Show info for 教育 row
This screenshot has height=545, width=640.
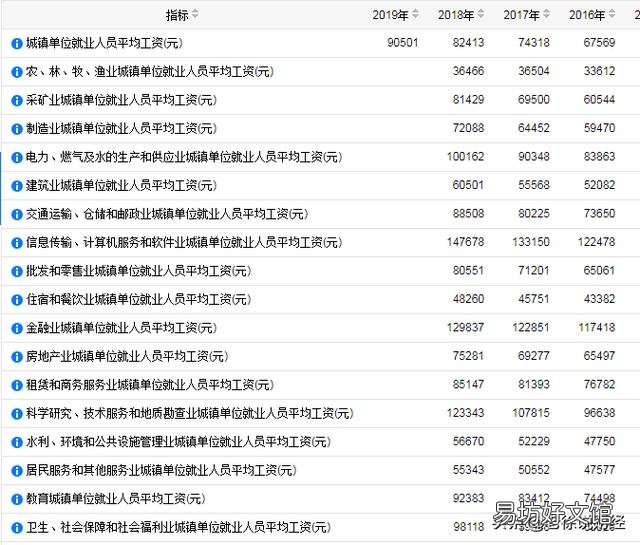click(x=16, y=499)
